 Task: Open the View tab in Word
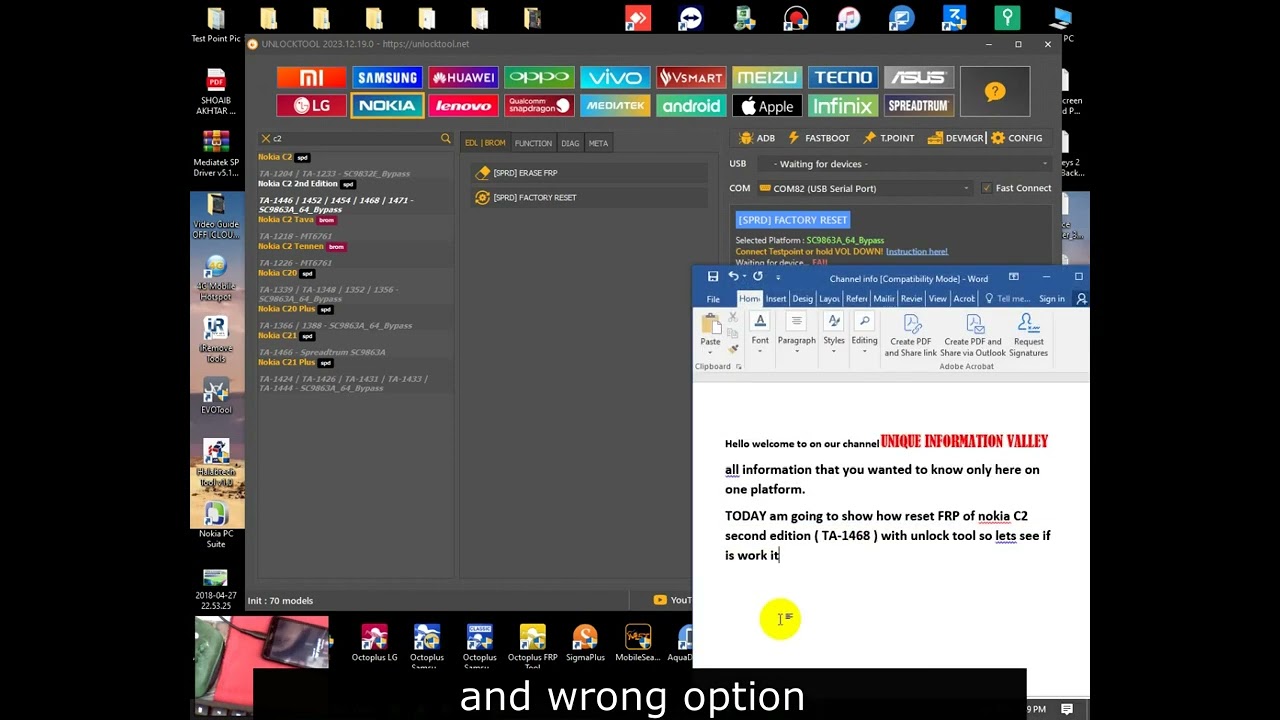click(937, 299)
